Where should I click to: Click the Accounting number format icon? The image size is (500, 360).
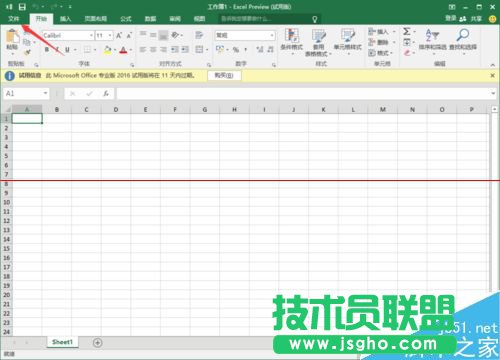coord(219,50)
